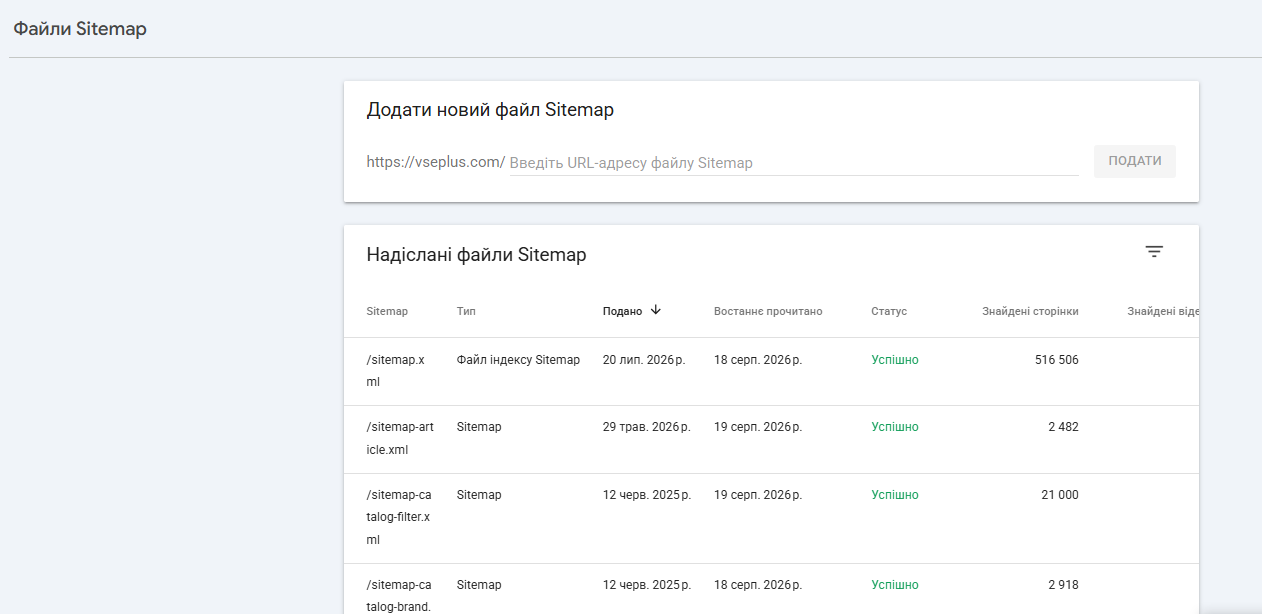Click the Надіслані файли Sitemap heading
This screenshot has height=614, width=1262.
[x=476, y=255]
